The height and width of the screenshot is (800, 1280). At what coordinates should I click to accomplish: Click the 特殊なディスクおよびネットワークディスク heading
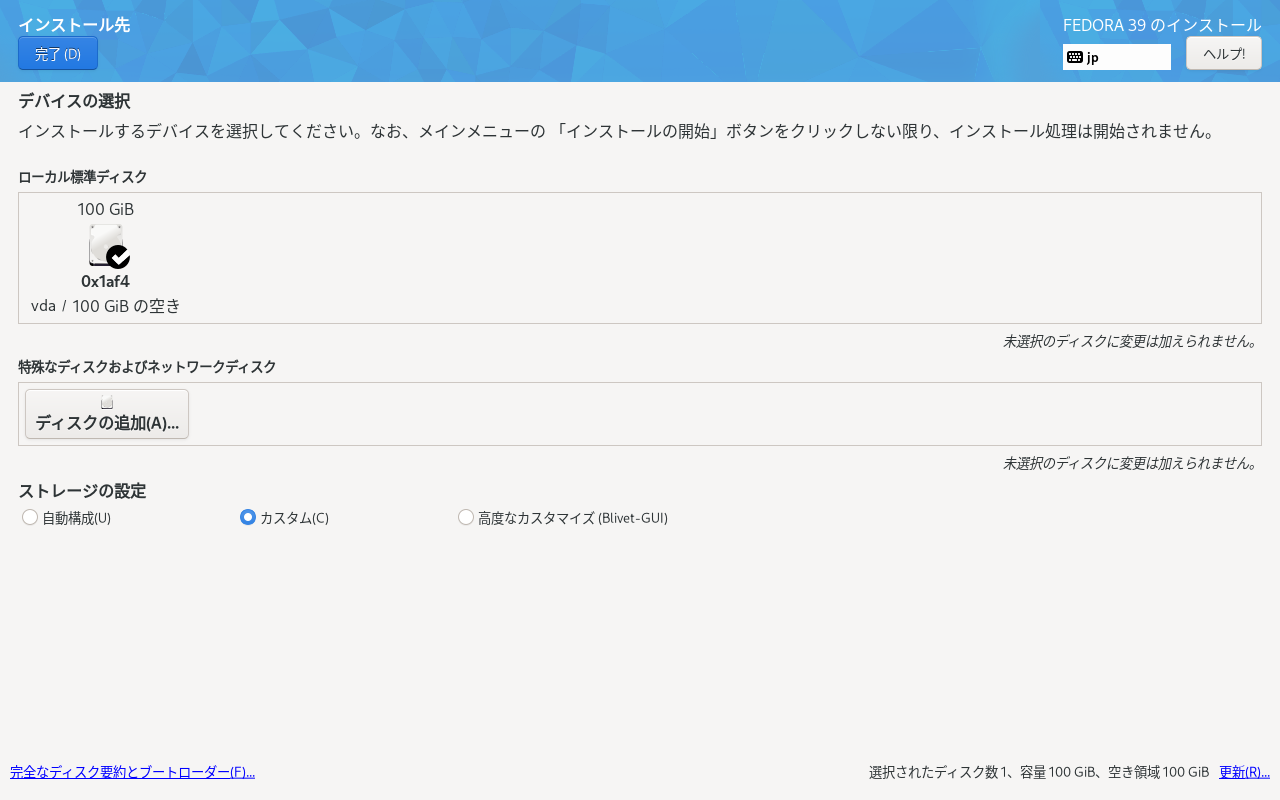pos(147,367)
